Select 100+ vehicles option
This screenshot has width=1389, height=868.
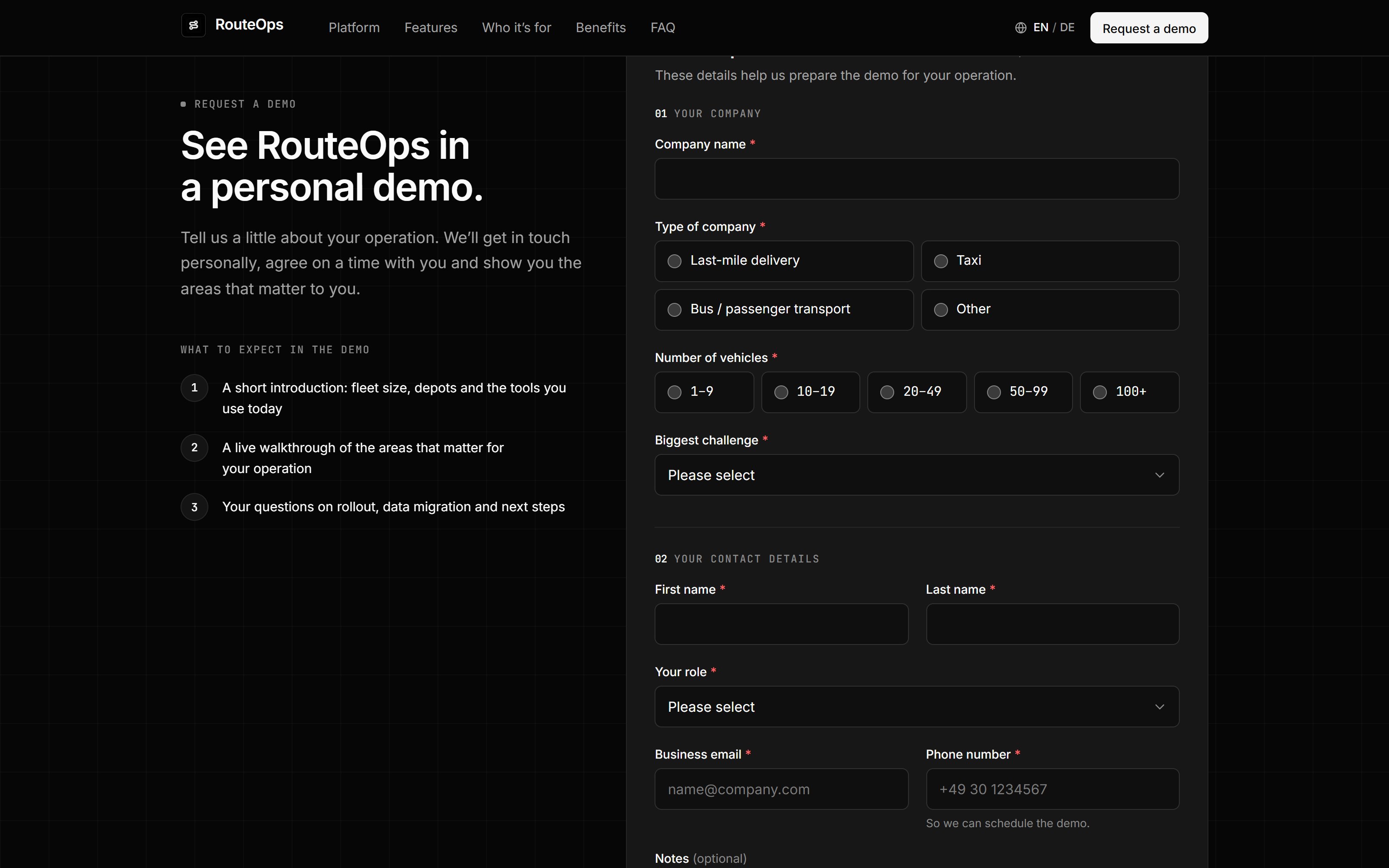point(1129,392)
